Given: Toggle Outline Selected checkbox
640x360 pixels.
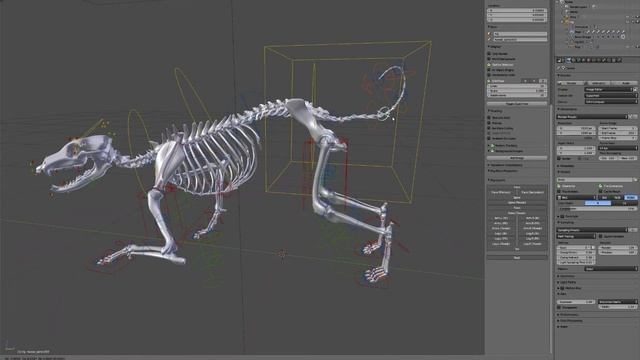Looking at the screenshot, I should 489,64.
